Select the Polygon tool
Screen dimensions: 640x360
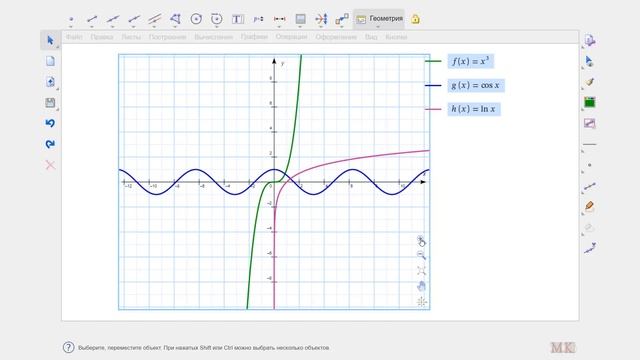click(x=175, y=19)
